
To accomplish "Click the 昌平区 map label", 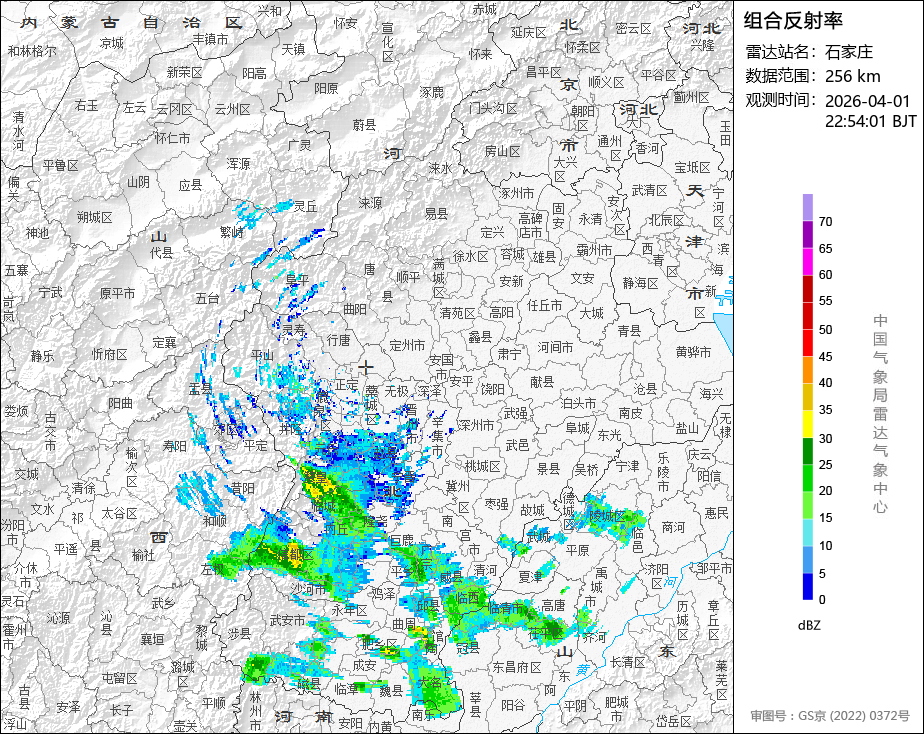I will coord(543,72).
